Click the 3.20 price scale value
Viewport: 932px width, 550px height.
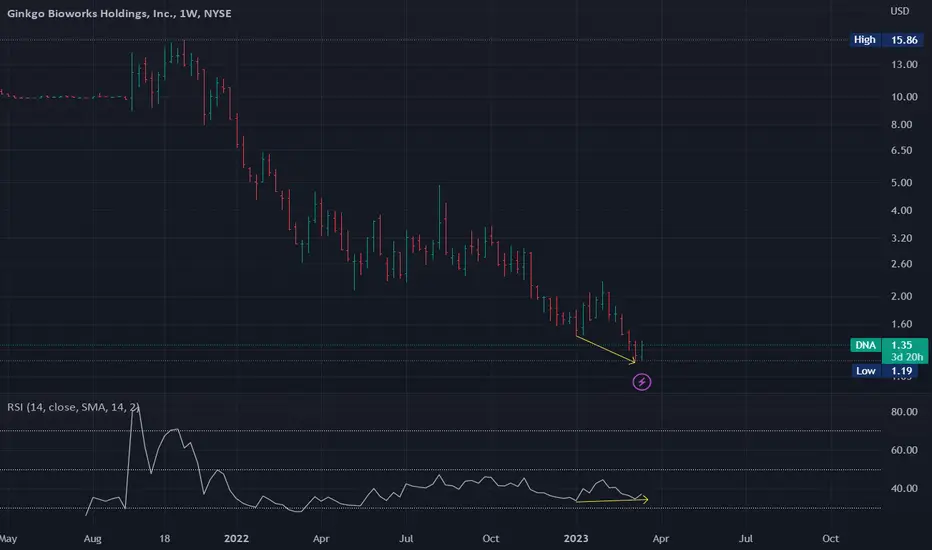[901, 238]
